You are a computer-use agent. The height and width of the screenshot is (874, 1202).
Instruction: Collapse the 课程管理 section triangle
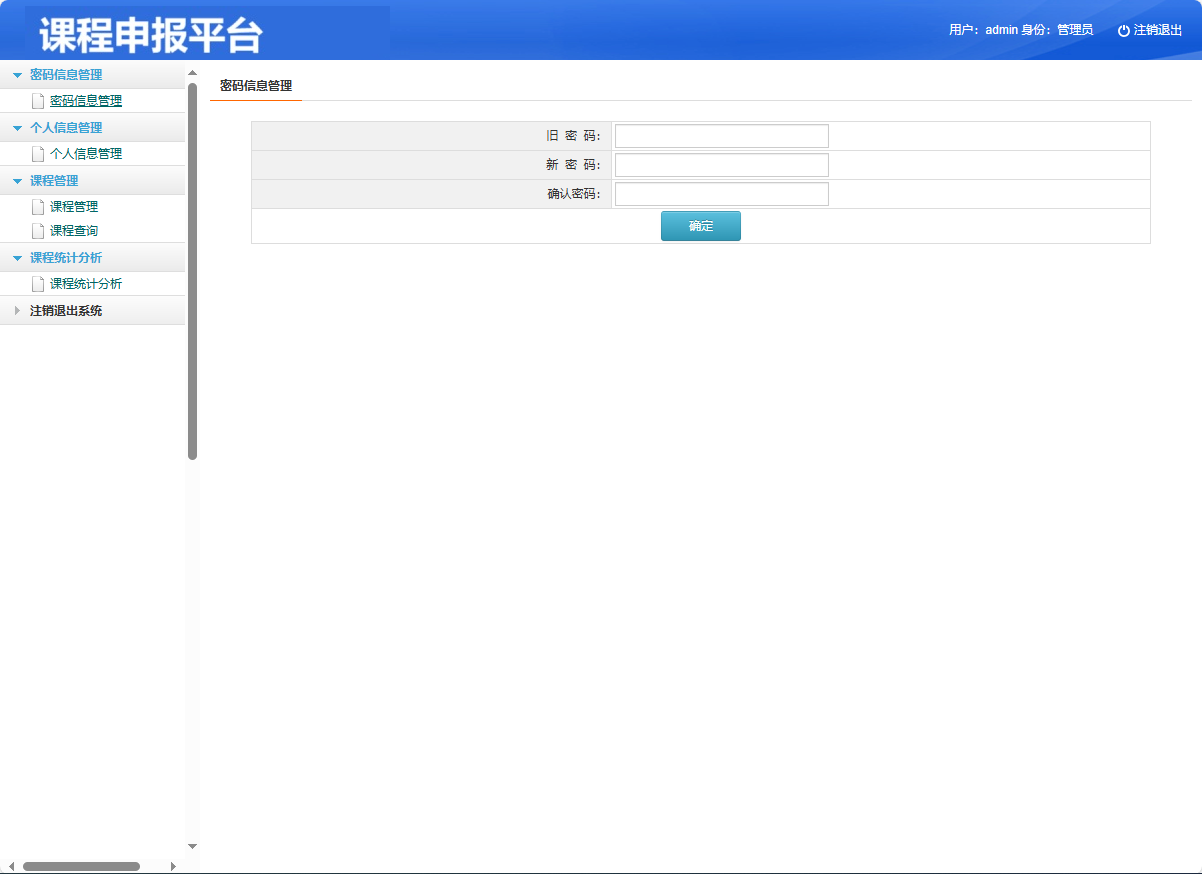pyautogui.click(x=17, y=180)
